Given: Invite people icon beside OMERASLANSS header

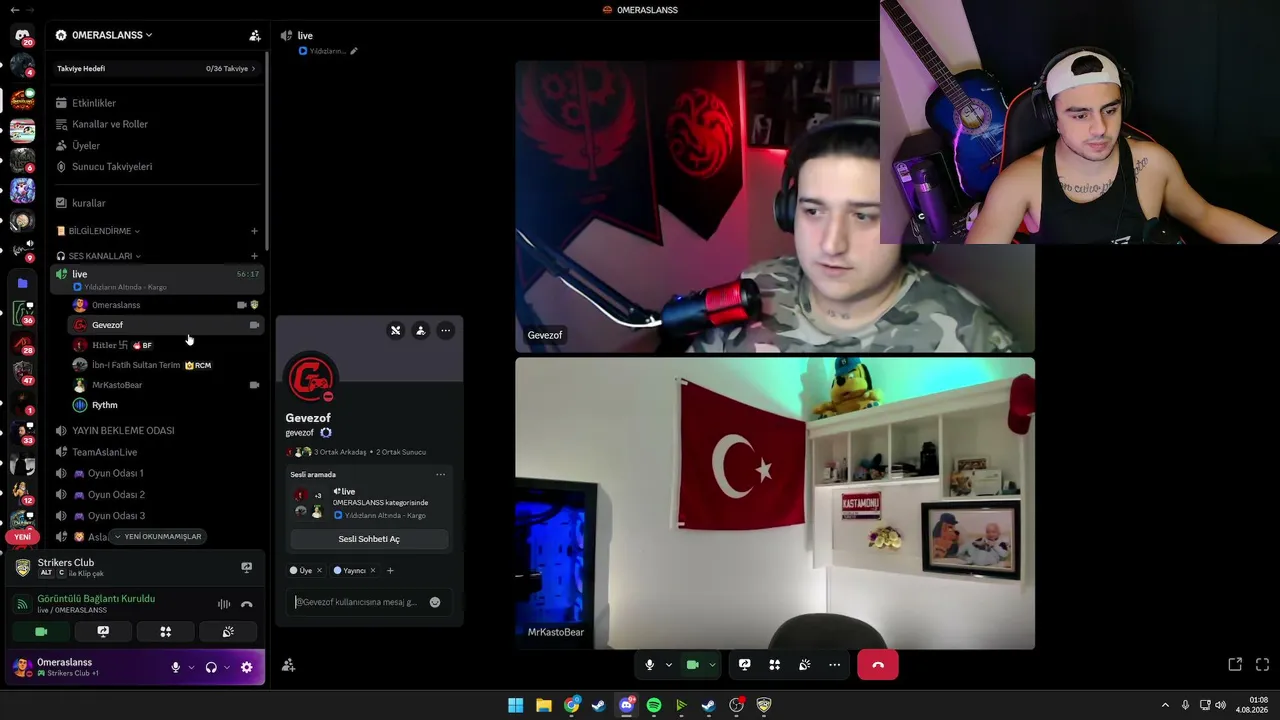Looking at the screenshot, I should coord(255,35).
